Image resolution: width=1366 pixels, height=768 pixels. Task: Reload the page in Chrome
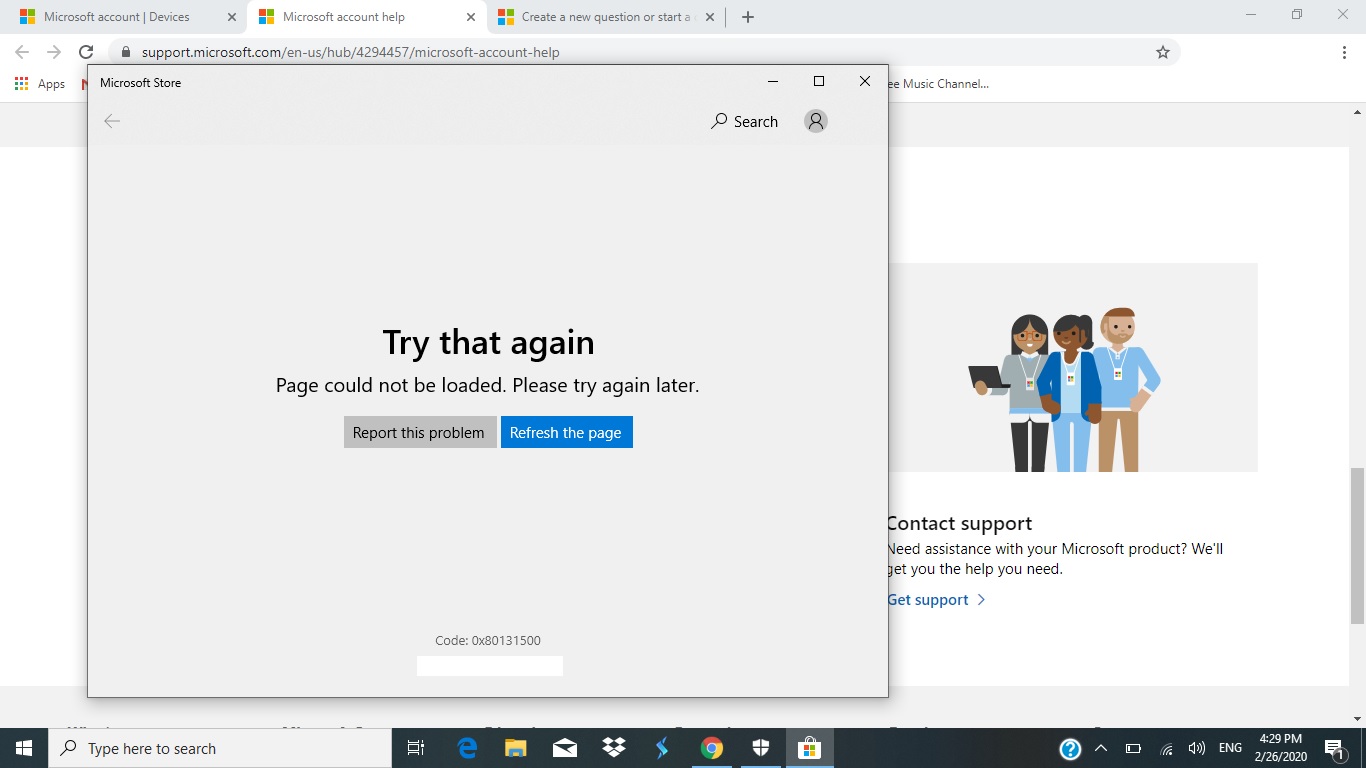click(86, 52)
